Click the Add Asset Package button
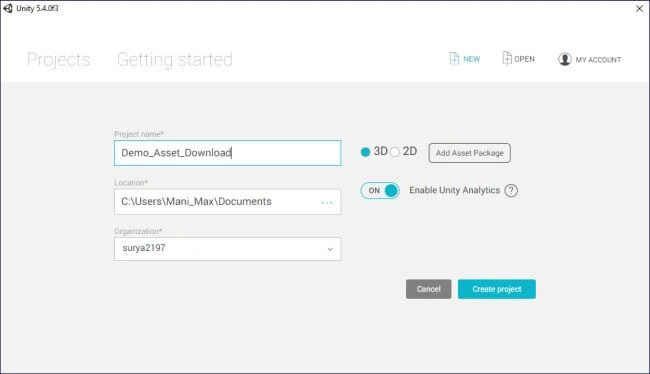The image size is (650, 374). coord(470,153)
